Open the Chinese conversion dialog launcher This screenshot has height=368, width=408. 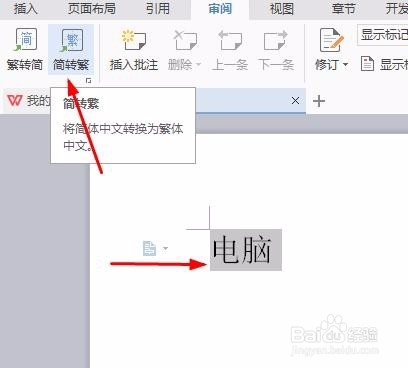88,80
